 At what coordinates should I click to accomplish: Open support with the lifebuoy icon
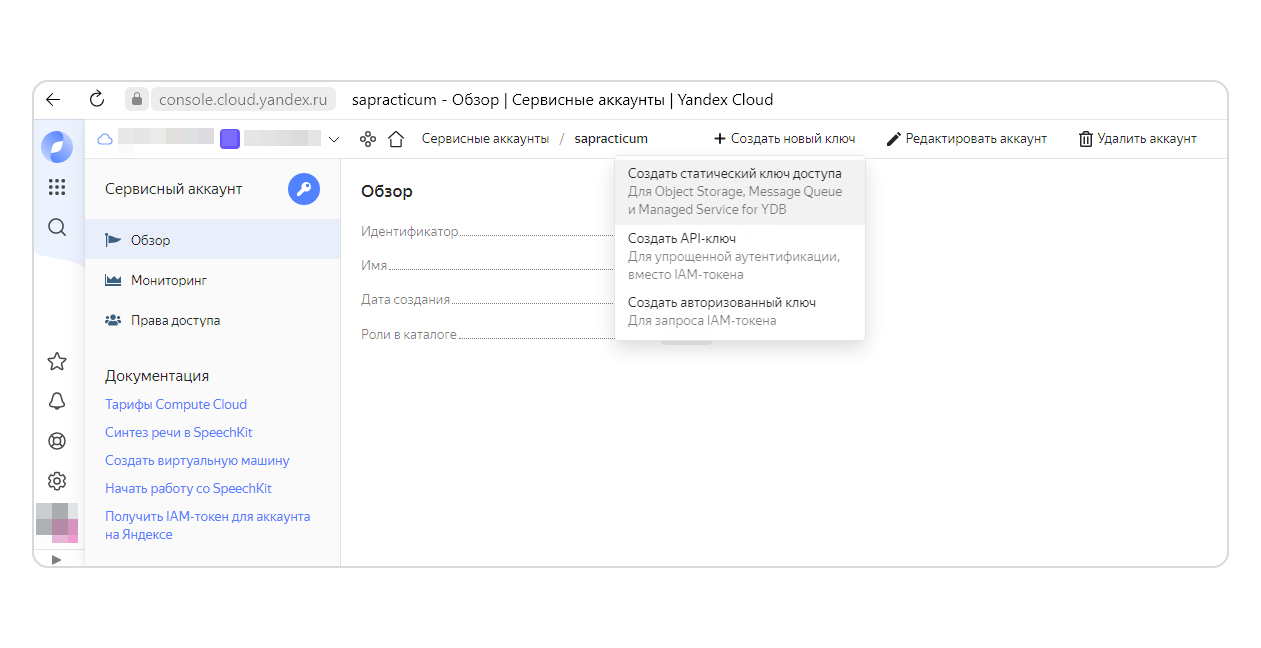click(x=57, y=441)
